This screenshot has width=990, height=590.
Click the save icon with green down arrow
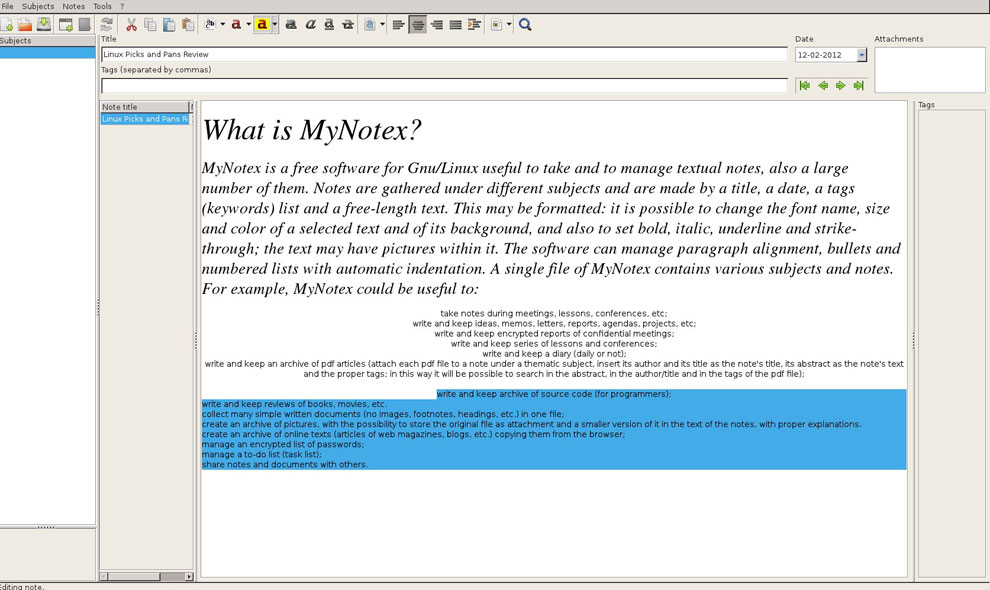tap(44, 25)
